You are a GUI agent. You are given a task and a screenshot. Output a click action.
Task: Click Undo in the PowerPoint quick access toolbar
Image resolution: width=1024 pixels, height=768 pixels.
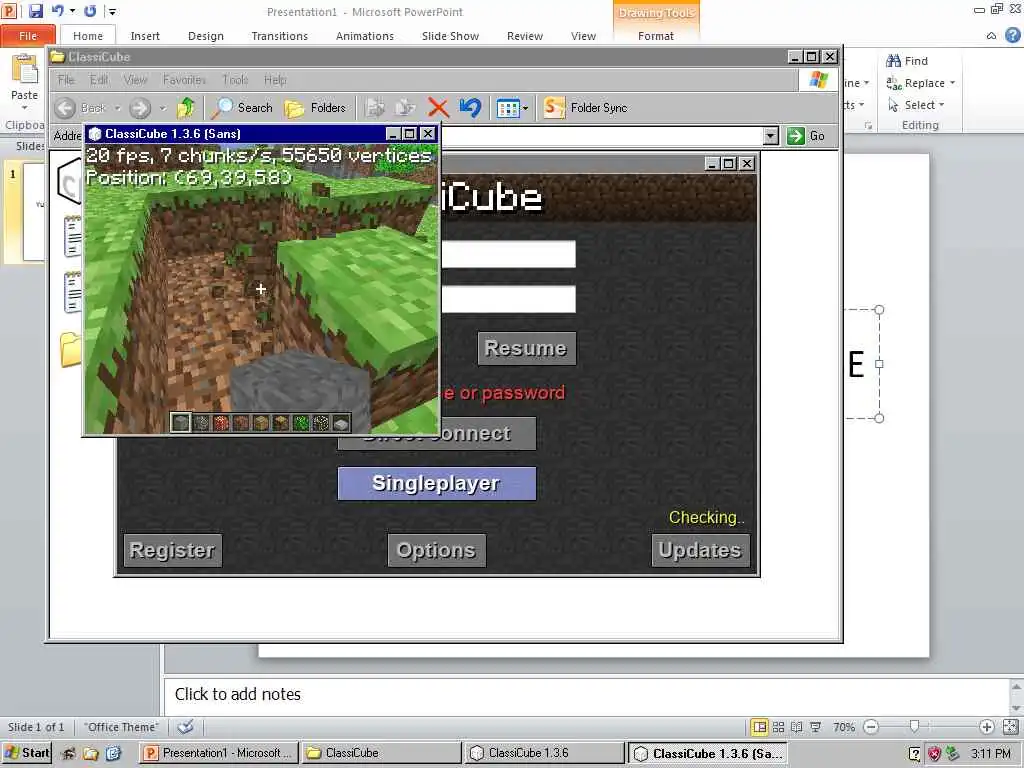pos(57,11)
